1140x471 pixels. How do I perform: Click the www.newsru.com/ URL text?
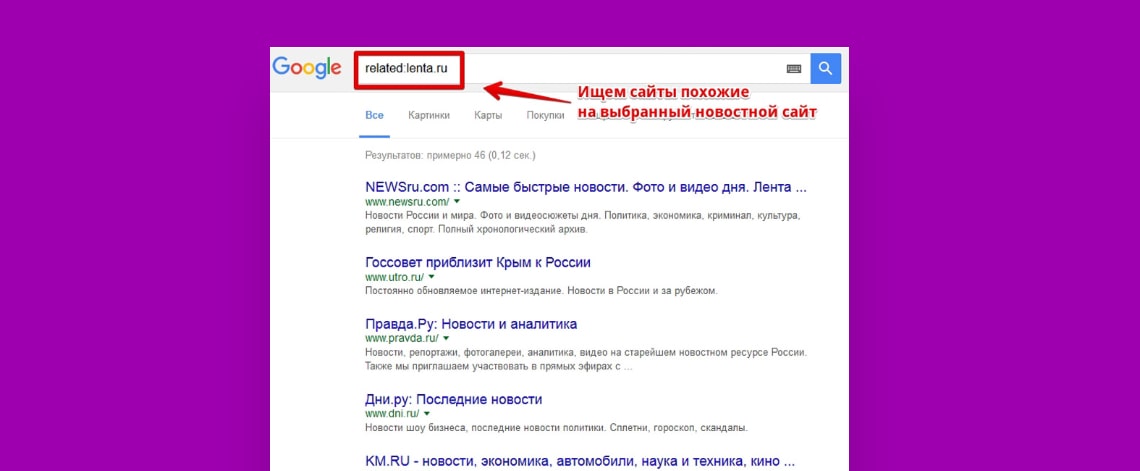point(407,201)
